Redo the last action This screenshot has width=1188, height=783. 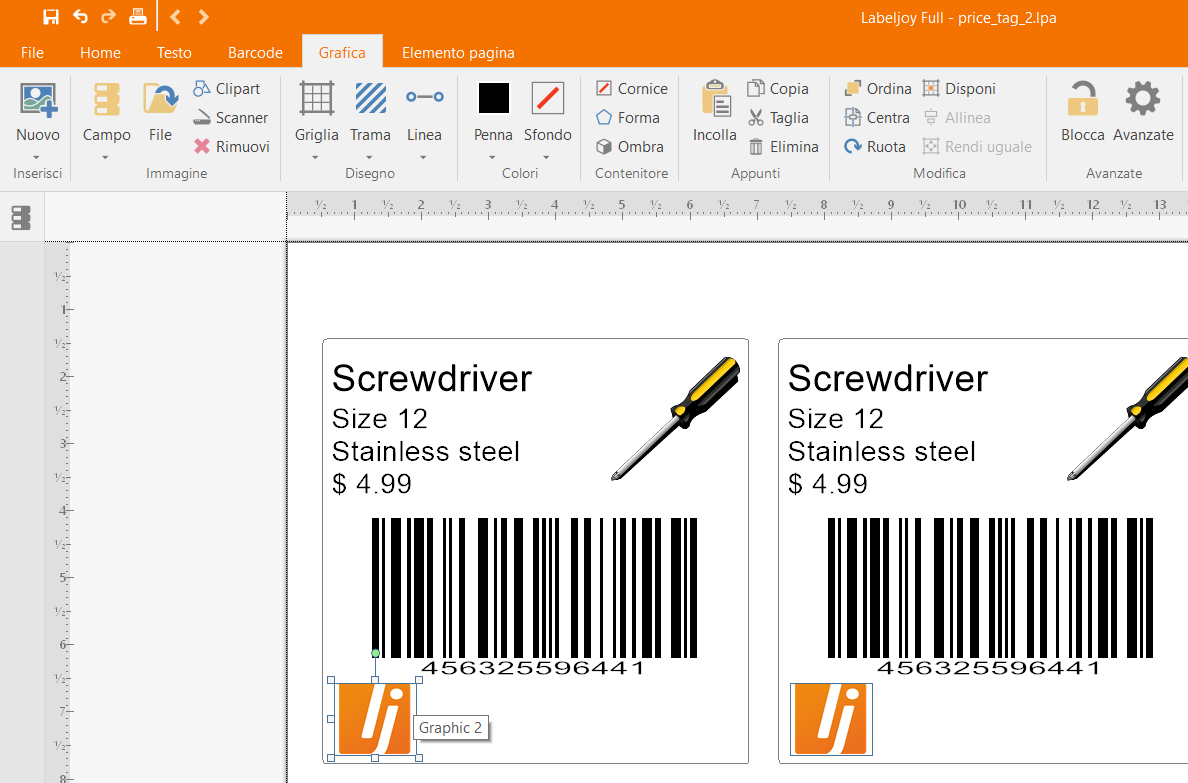(x=108, y=17)
